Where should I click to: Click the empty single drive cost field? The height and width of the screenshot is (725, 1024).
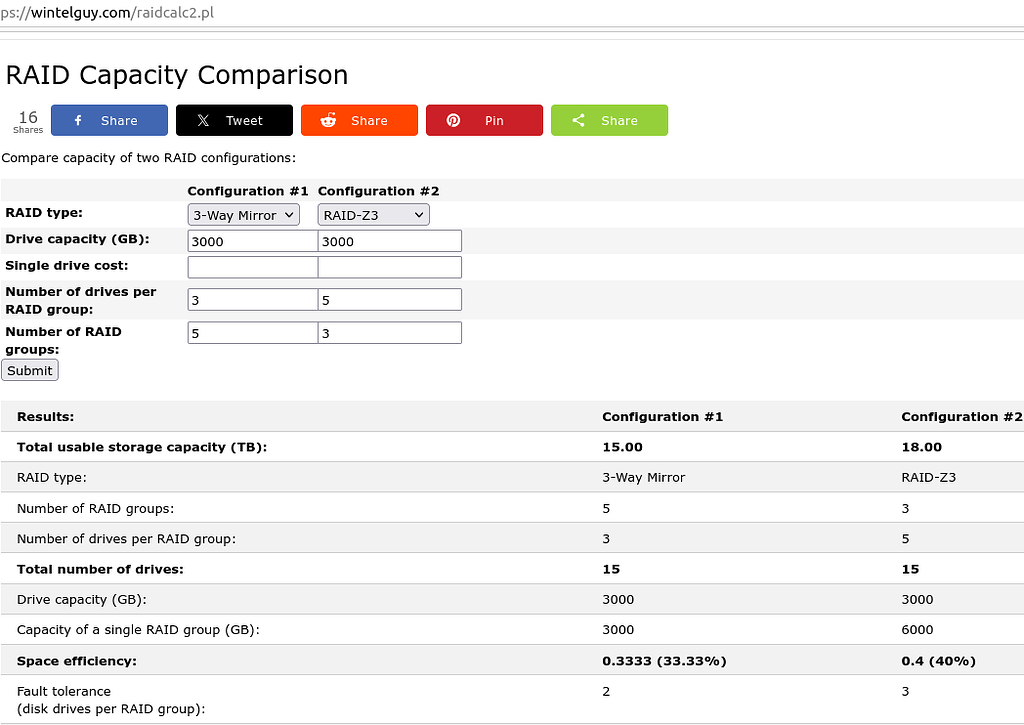pyautogui.click(x=252, y=266)
